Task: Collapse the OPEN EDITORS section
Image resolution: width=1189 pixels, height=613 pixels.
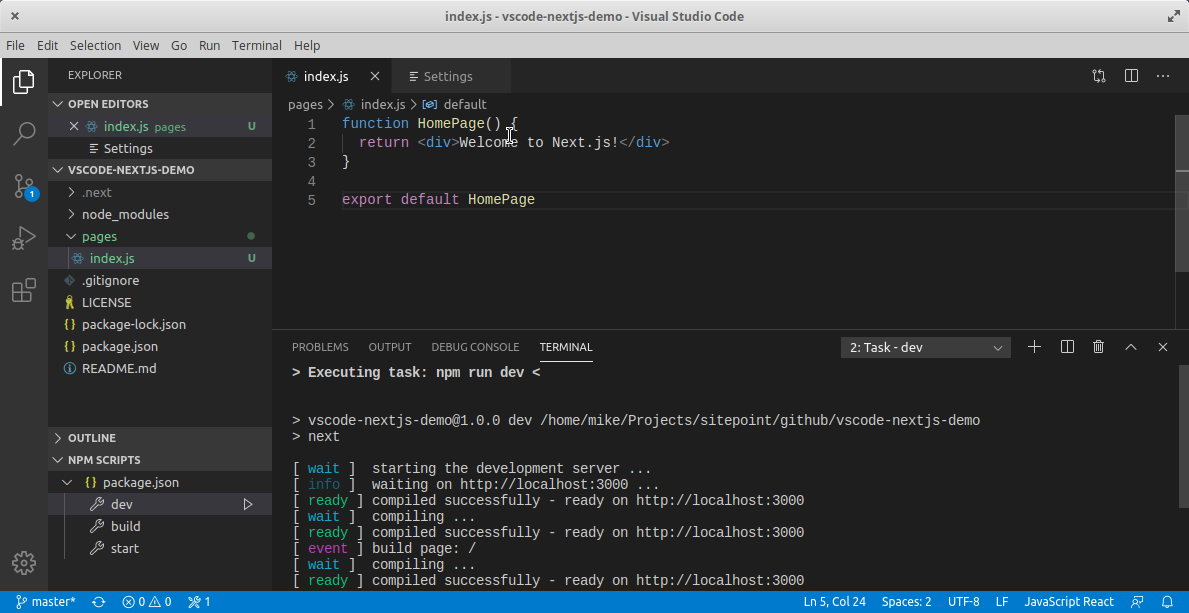Action: [x=58, y=103]
